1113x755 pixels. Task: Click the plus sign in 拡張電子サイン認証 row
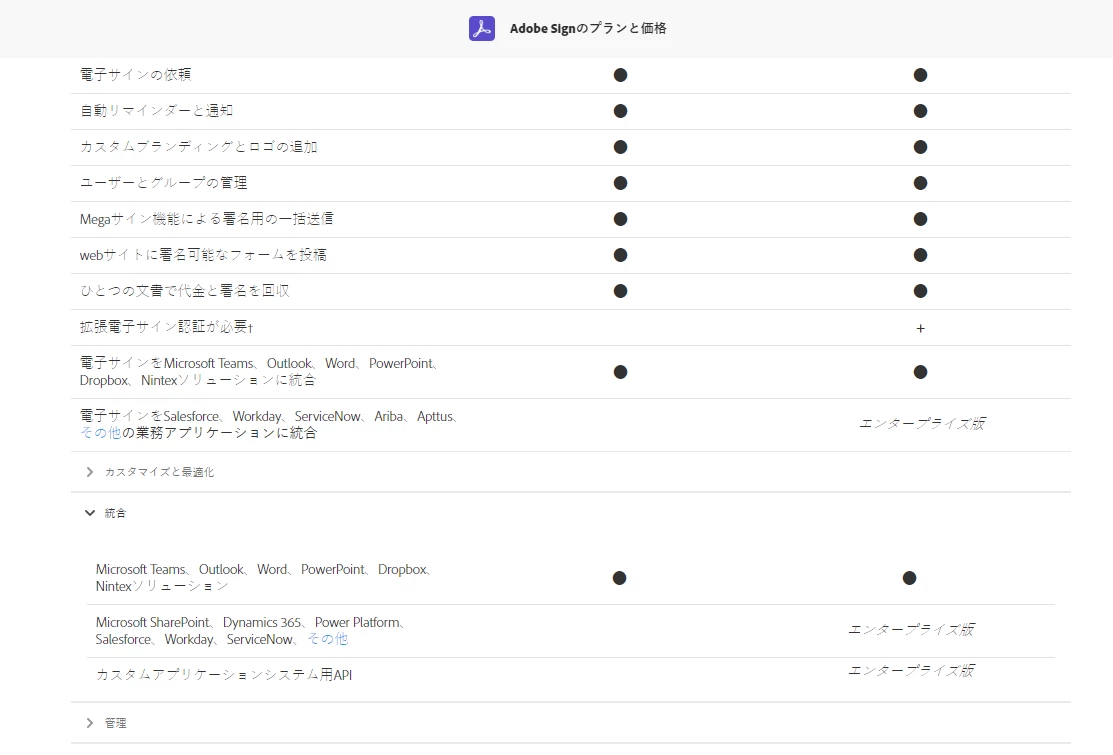tap(921, 329)
